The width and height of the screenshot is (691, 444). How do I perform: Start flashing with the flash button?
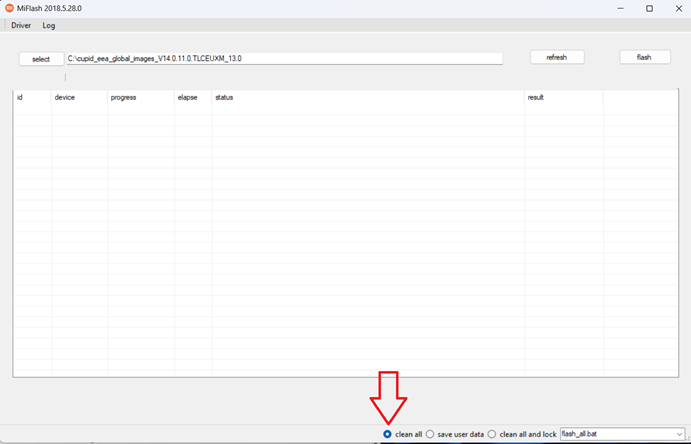tap(644, 58)
